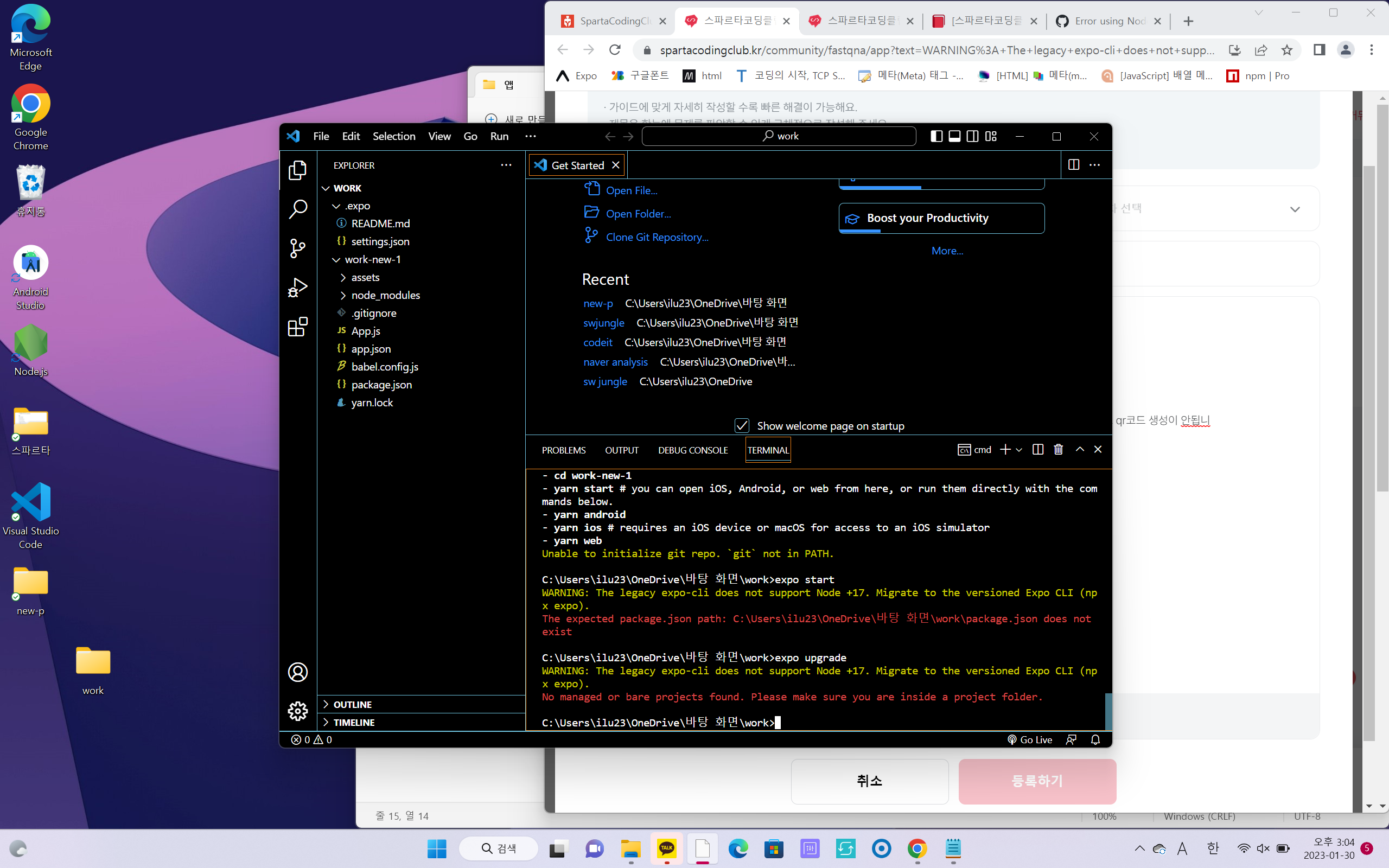The image size is (1389, 868).
Task: Open KakaoTalk from the taskbar
Action: (666, 848)
